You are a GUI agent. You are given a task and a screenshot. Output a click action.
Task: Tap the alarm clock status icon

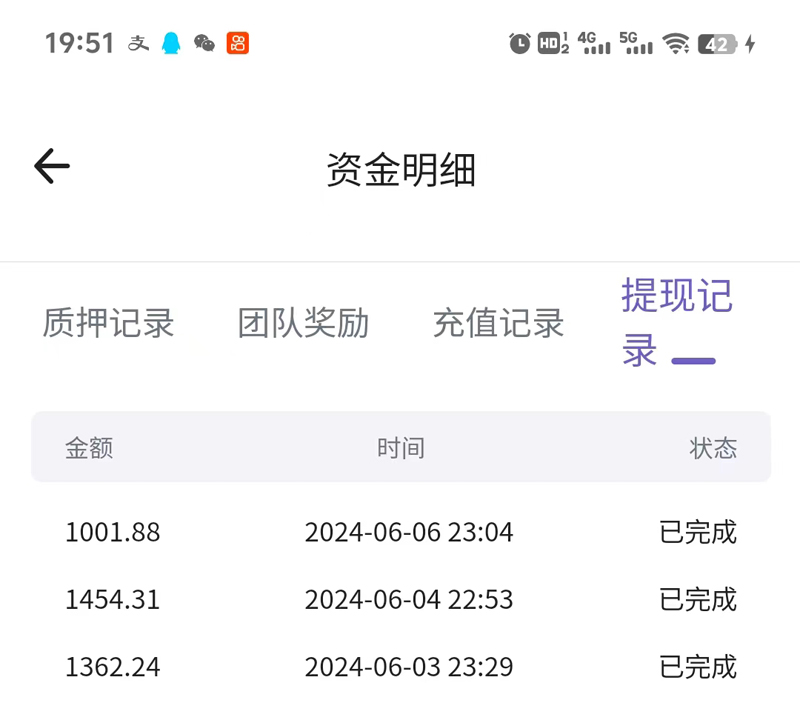tap(519, 43)
